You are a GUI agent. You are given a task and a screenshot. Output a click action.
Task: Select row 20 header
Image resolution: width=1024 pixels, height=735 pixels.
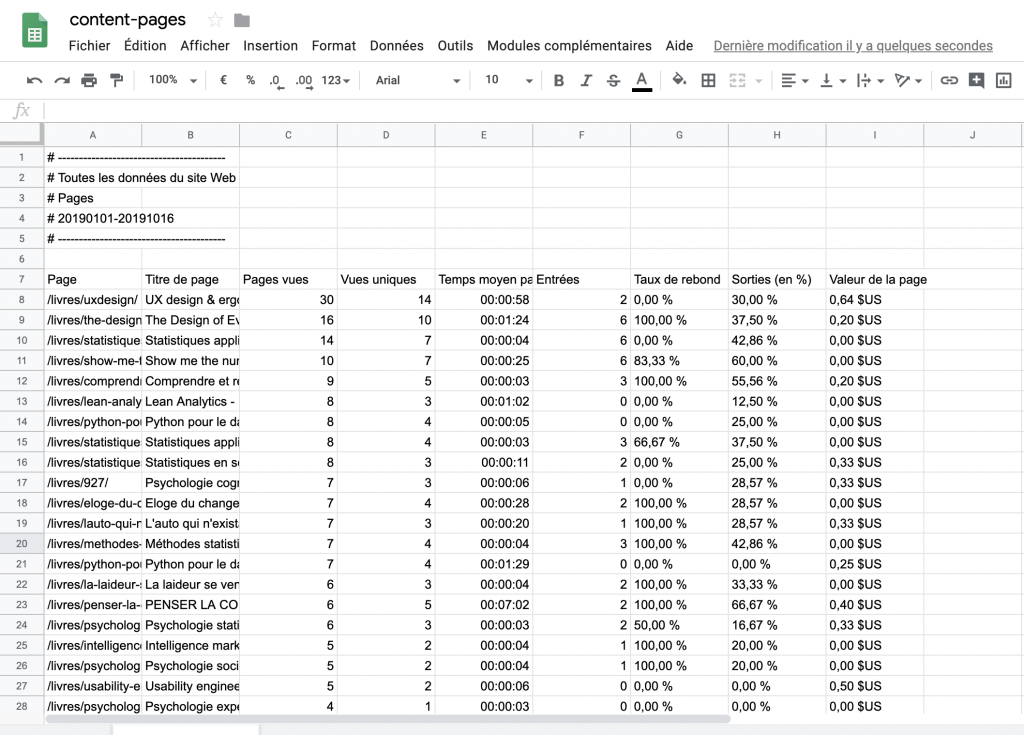click(x=22, y=544)
